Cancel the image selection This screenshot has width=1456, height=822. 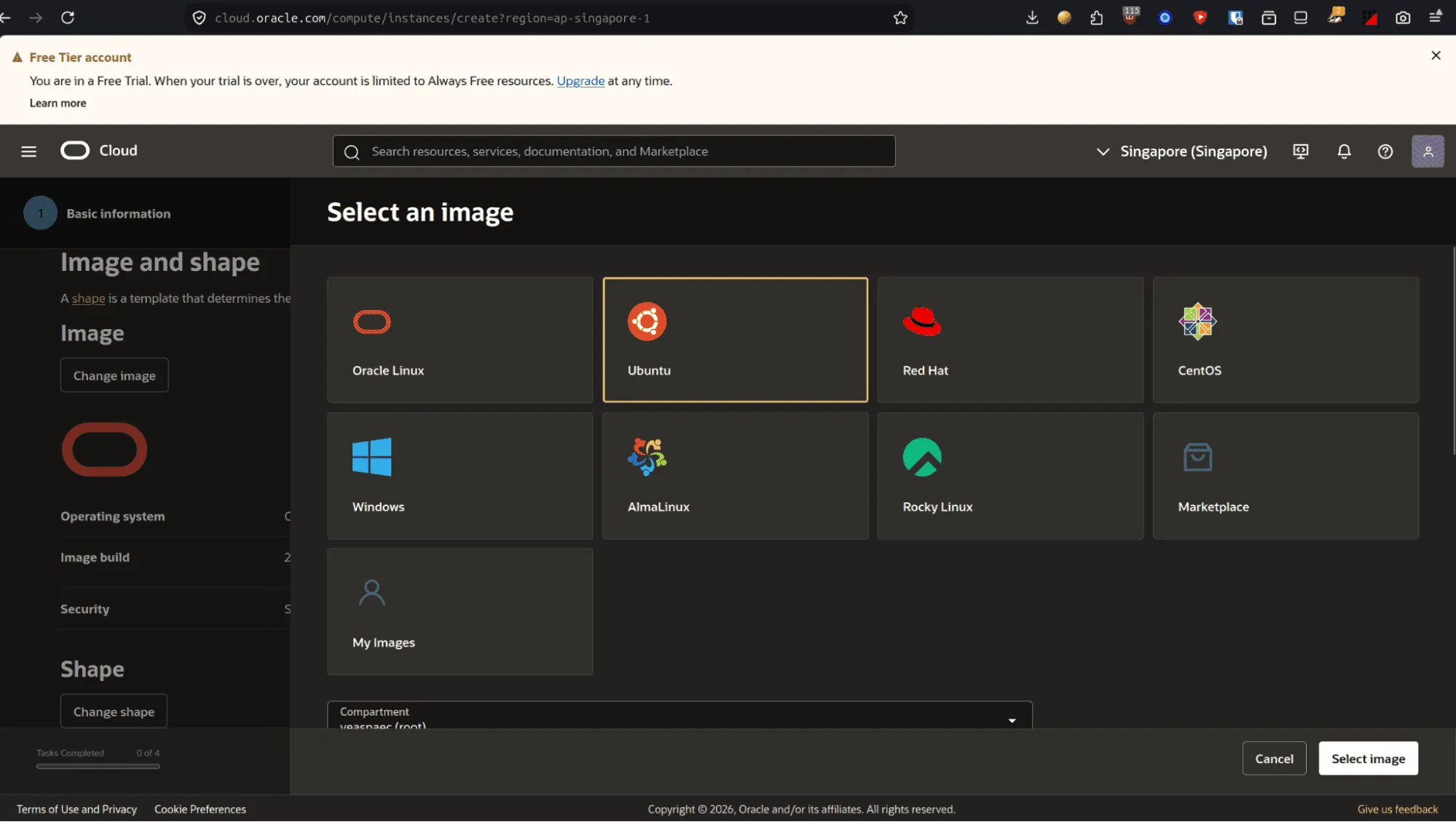tap(1274, 759)
